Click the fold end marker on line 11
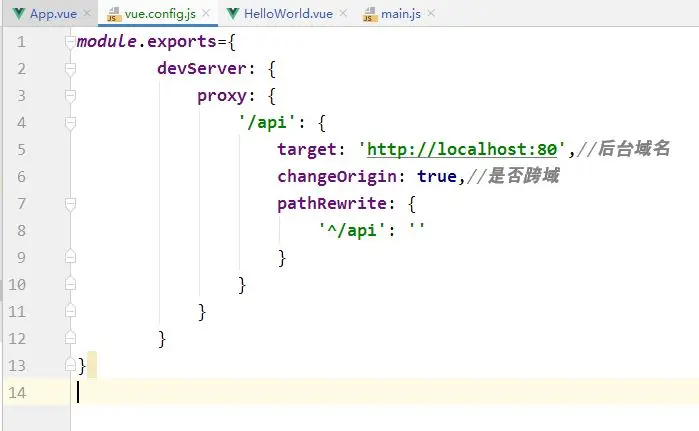Image resolution: width=699 pixels, height=431 pixels. click(70, 311)
